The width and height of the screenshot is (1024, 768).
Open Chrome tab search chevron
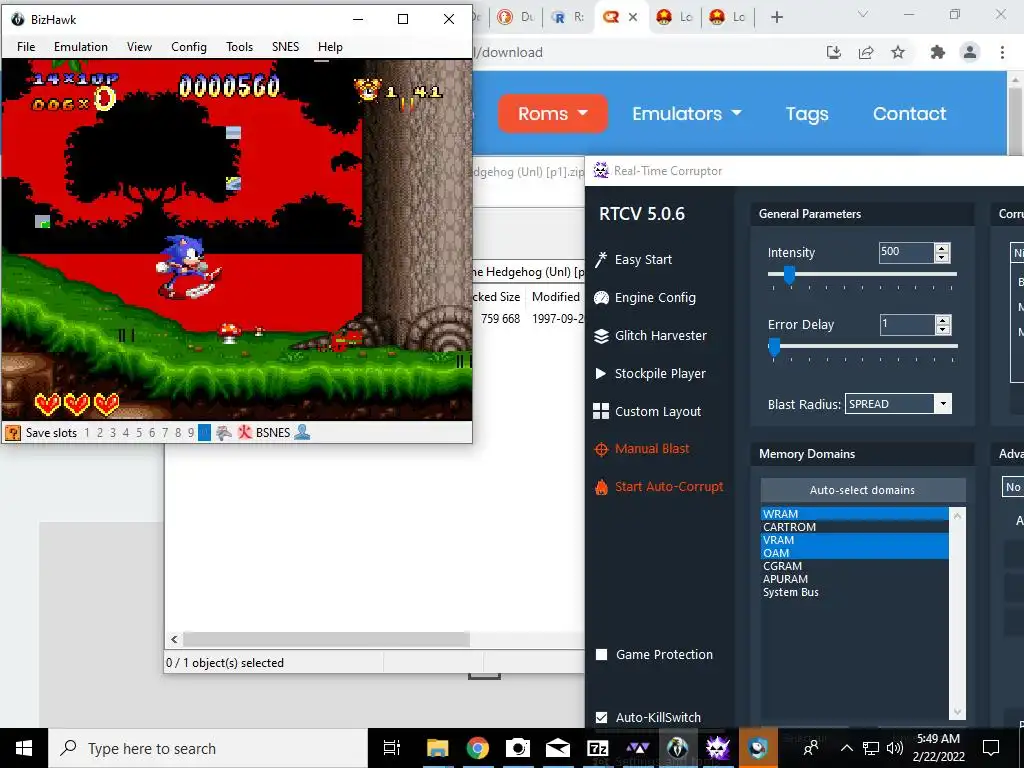click(863, 14)
